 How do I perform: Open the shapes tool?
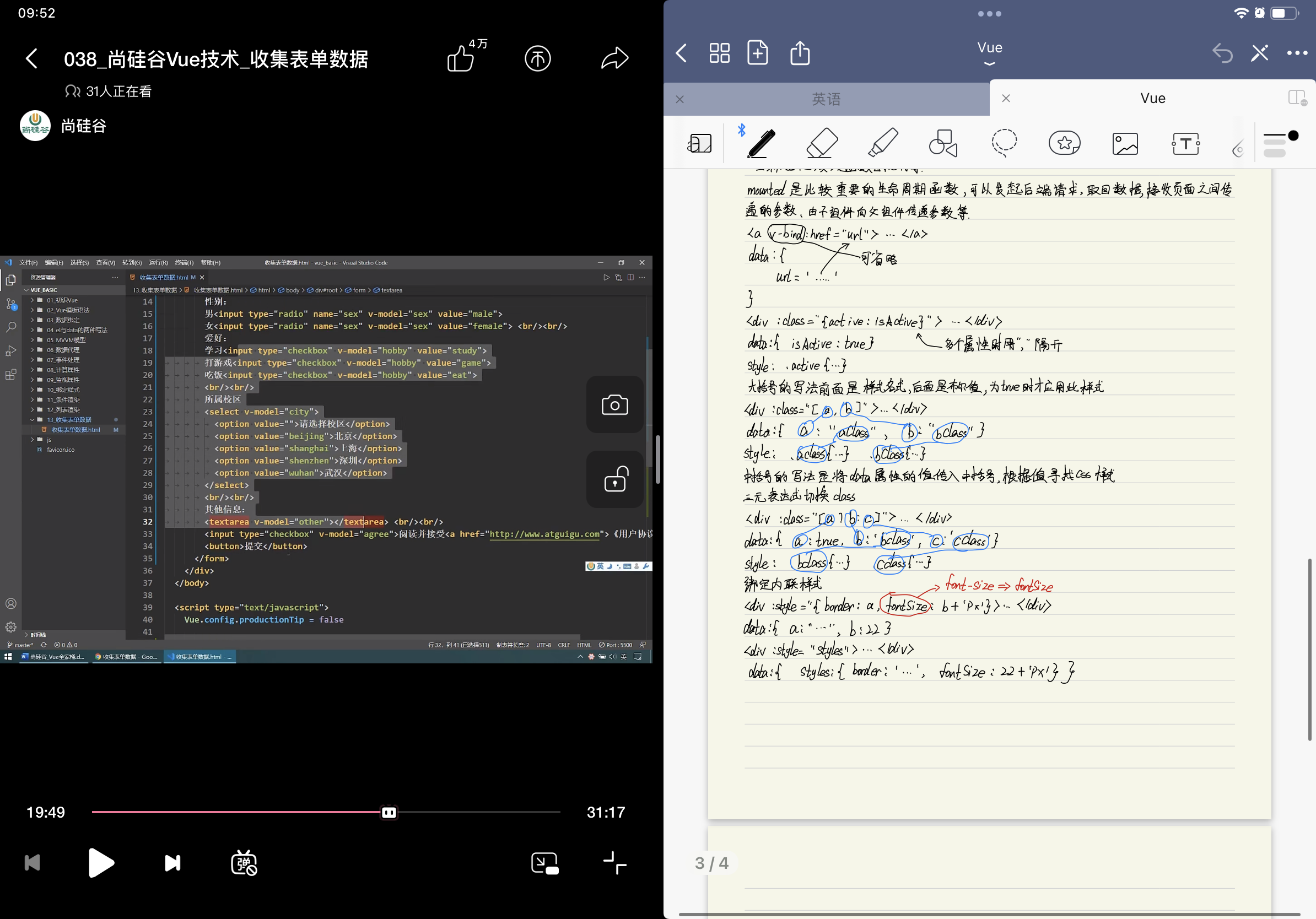click(x=943, y=143)
